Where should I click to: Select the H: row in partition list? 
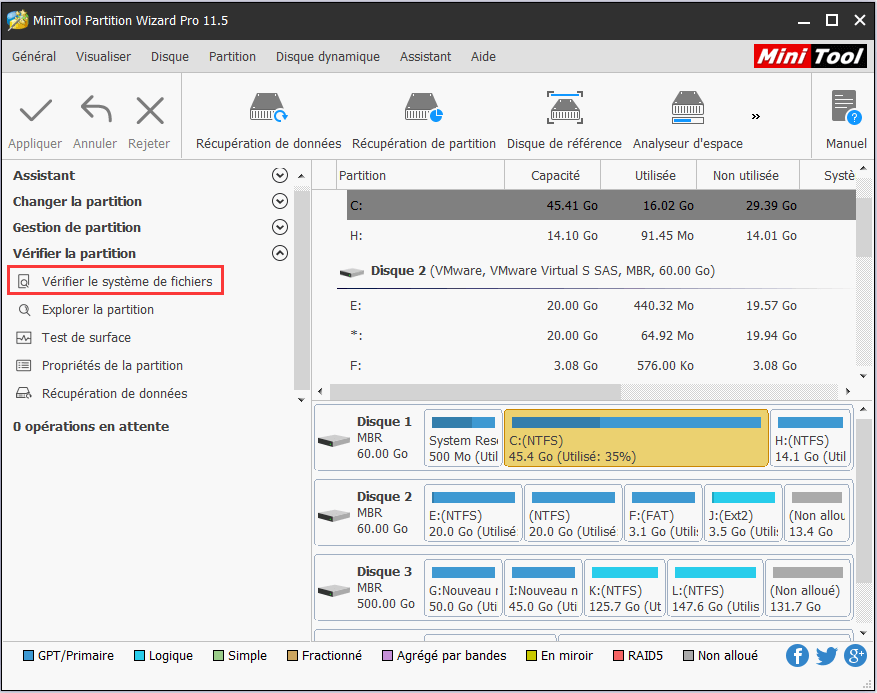click(x=601, y=235)
